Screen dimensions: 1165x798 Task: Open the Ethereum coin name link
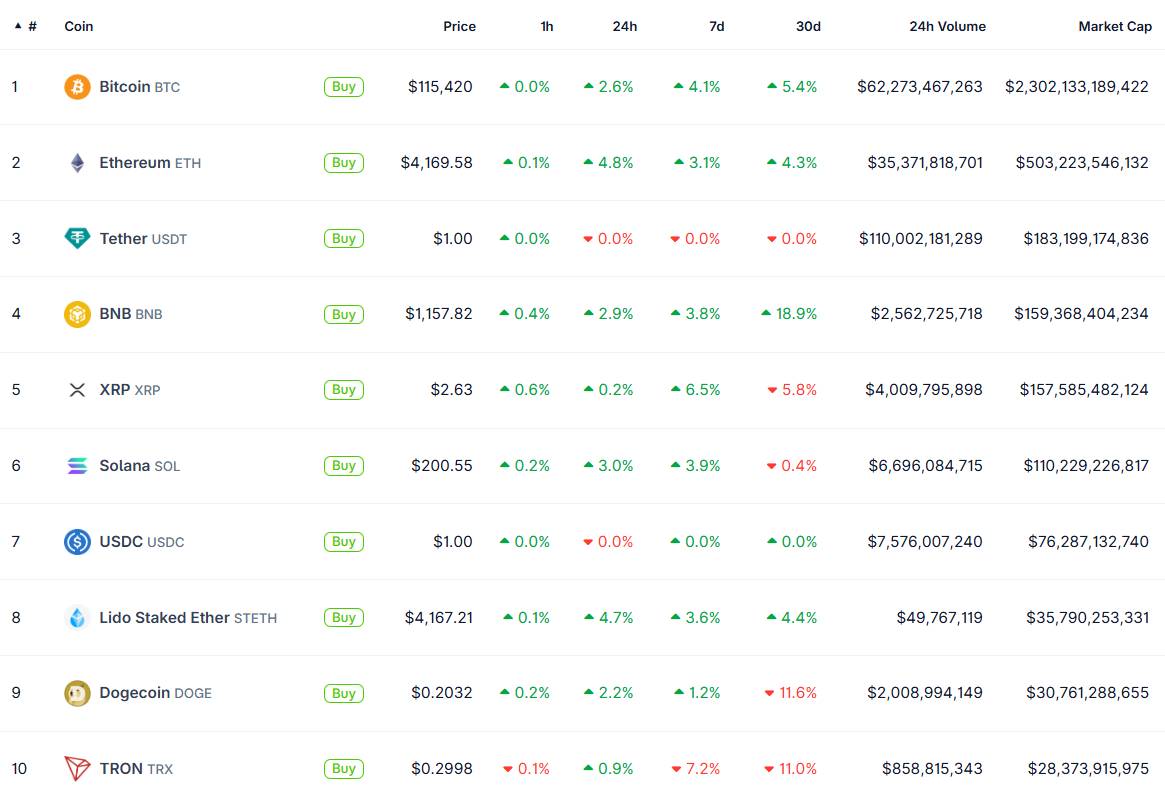135,163
